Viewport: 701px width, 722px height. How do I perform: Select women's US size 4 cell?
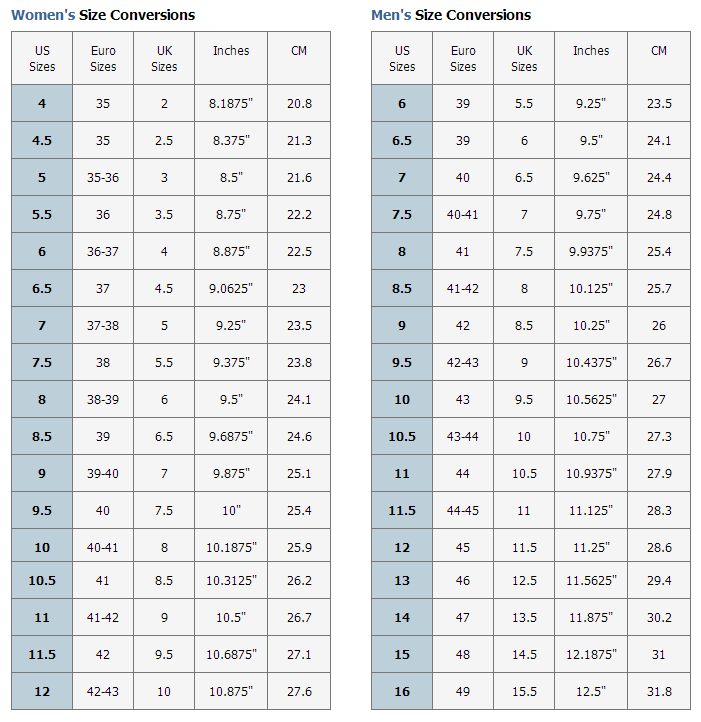click(x=42, y=104)
